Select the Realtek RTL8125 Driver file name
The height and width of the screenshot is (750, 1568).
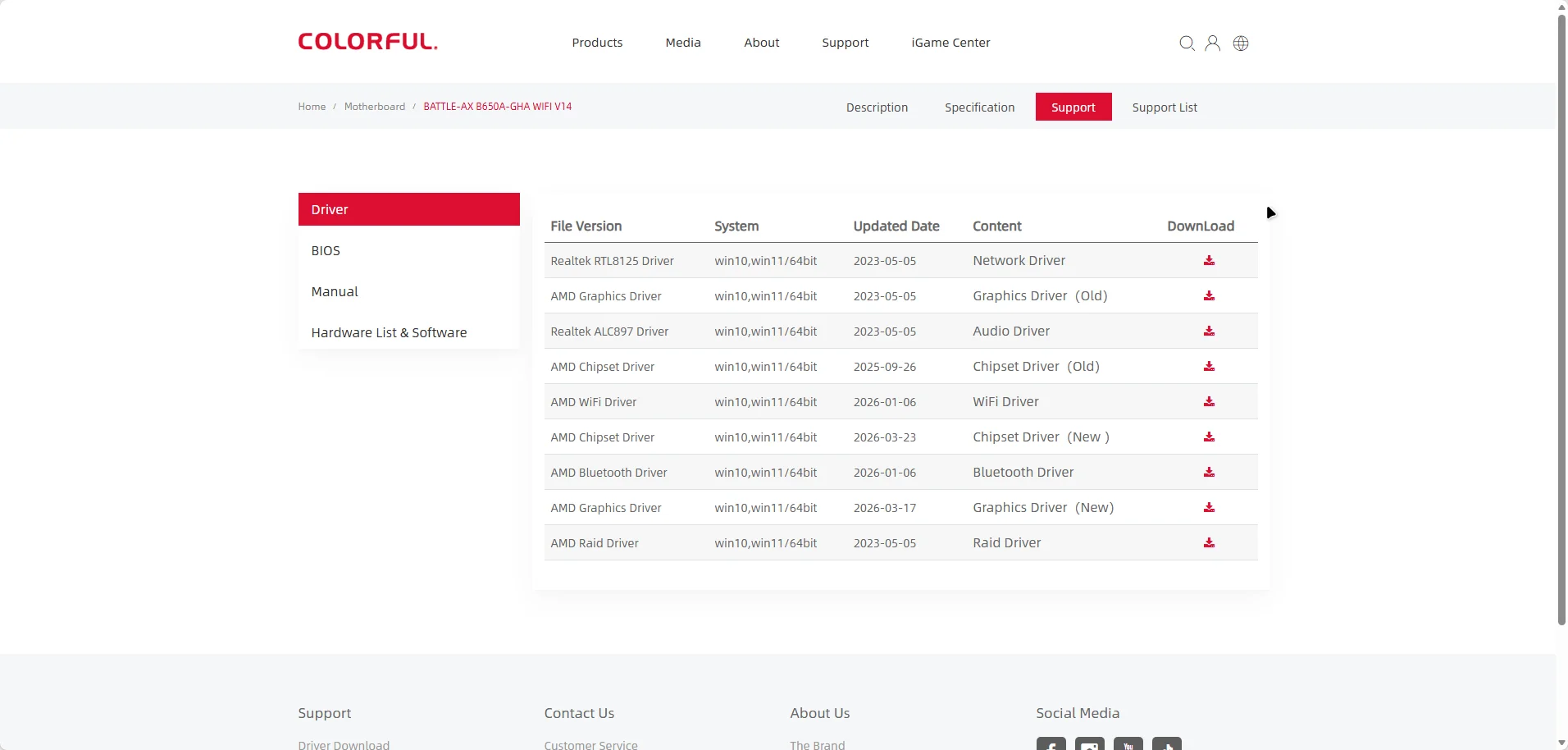coord(612,261)
